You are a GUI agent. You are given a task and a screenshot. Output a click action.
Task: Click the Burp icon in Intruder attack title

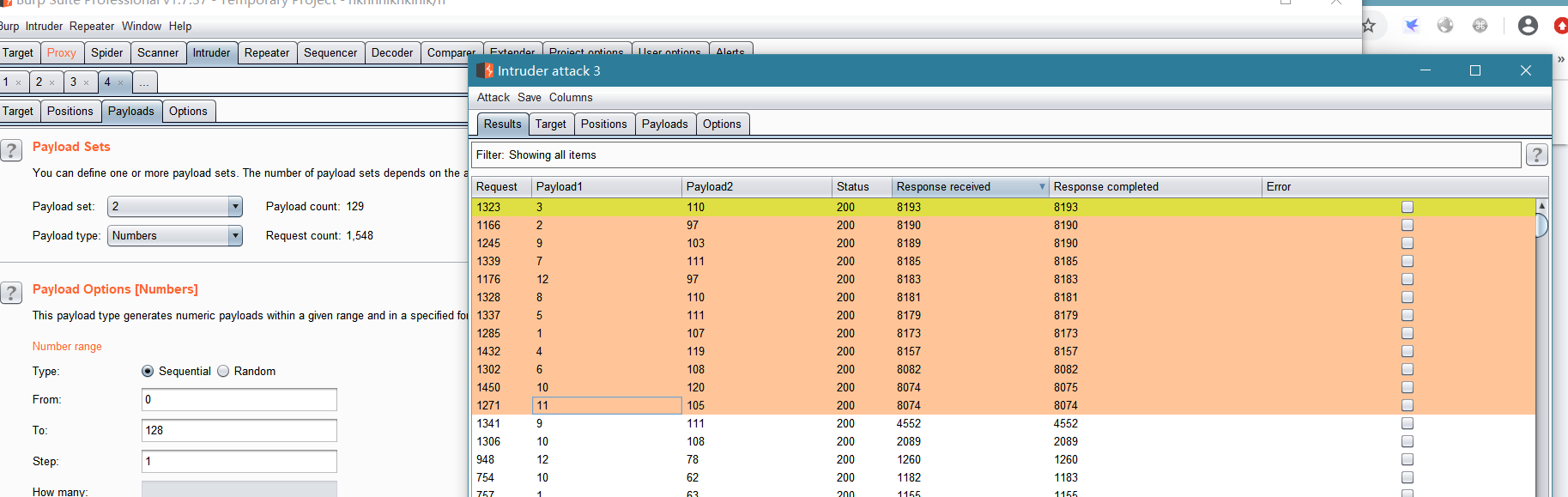486,70
